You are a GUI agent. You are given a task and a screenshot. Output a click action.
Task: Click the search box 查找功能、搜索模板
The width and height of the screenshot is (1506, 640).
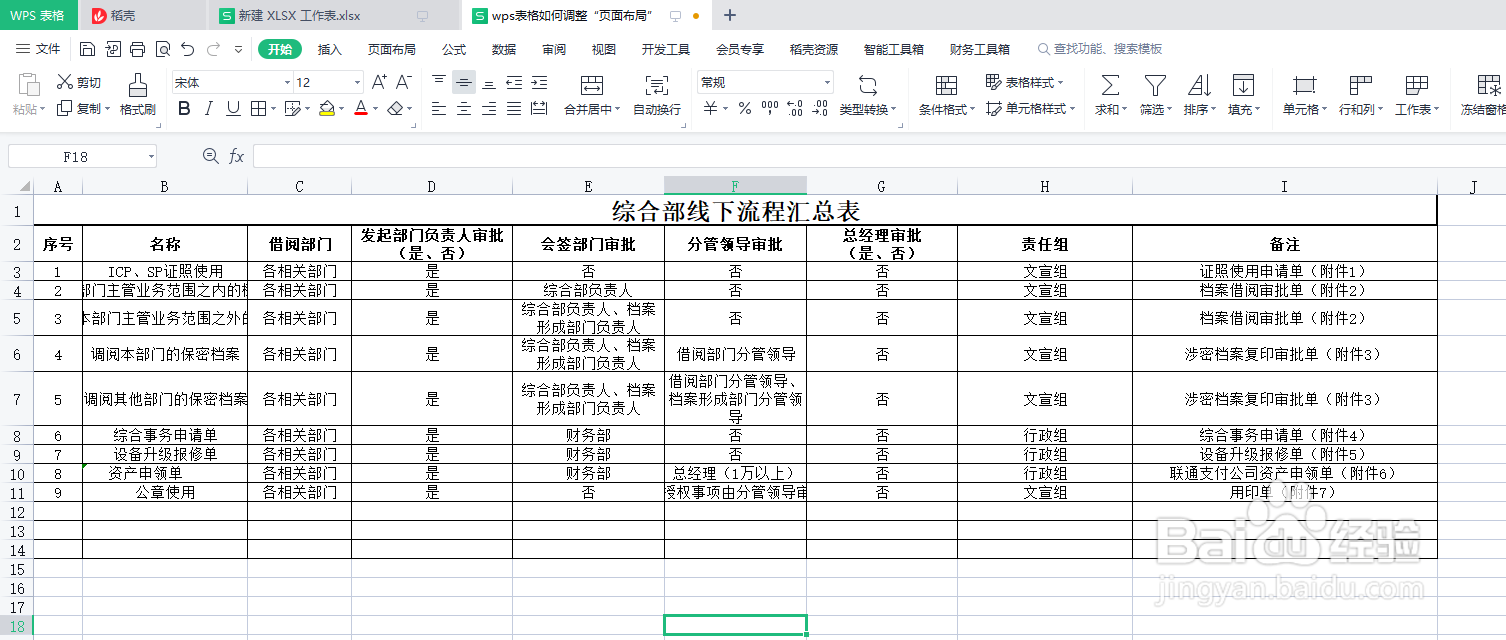[x=1100, y=49]
